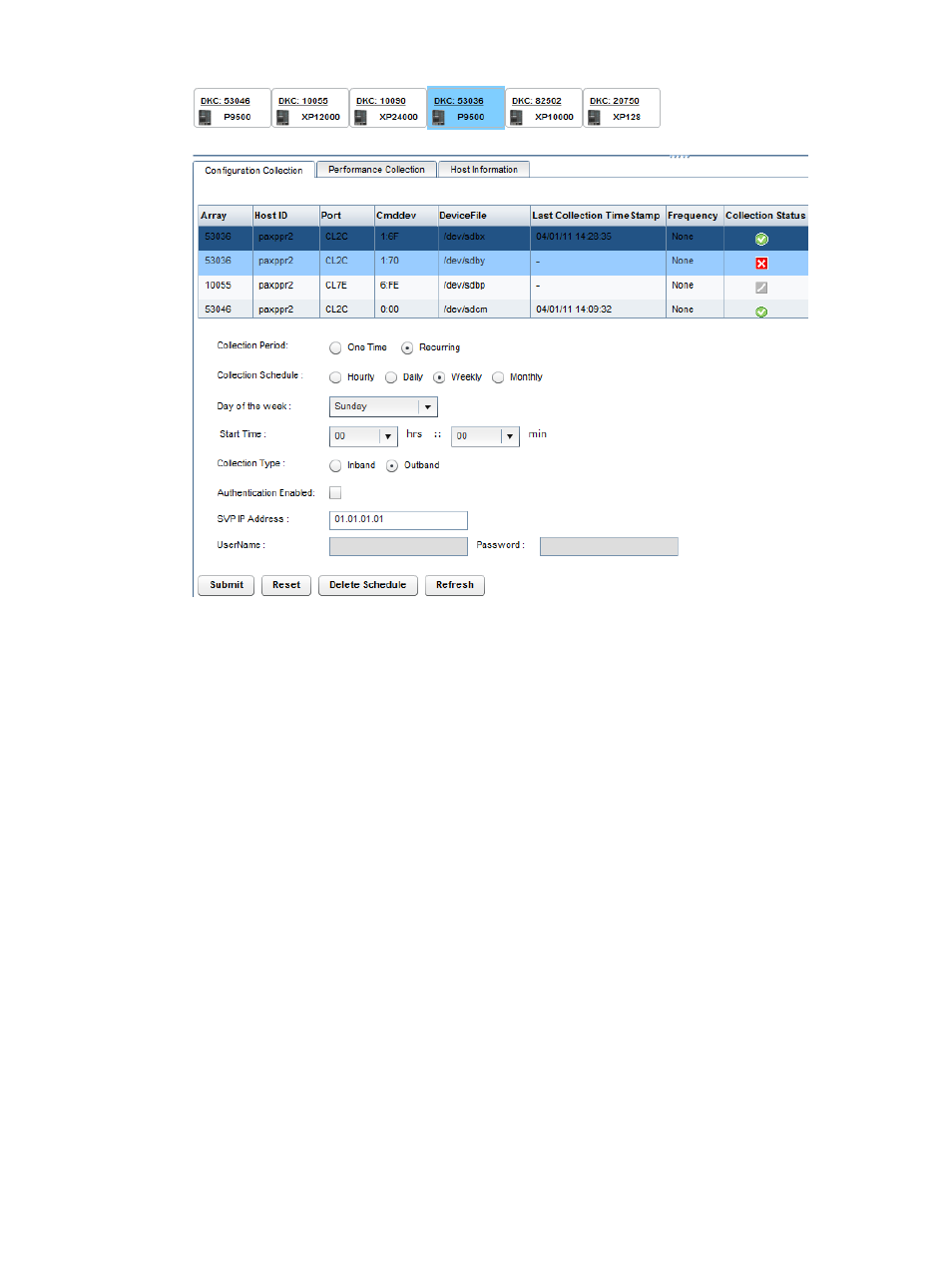This screenshot has height=1268, width=952.
Task: Sort by Cmddev column header
Action: [x=405, y=216]
